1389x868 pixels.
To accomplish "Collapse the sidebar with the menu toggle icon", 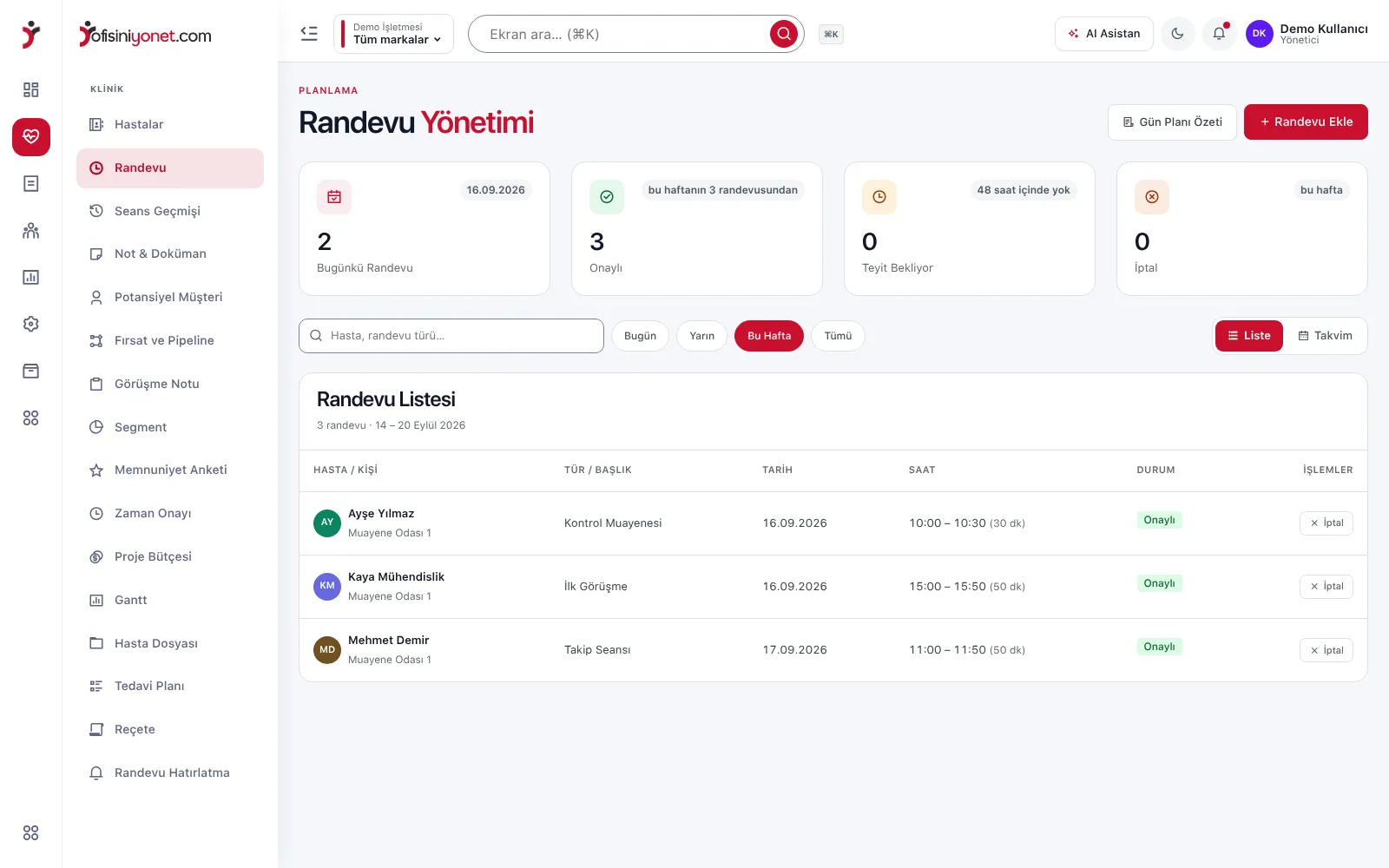I will point(309,34).
